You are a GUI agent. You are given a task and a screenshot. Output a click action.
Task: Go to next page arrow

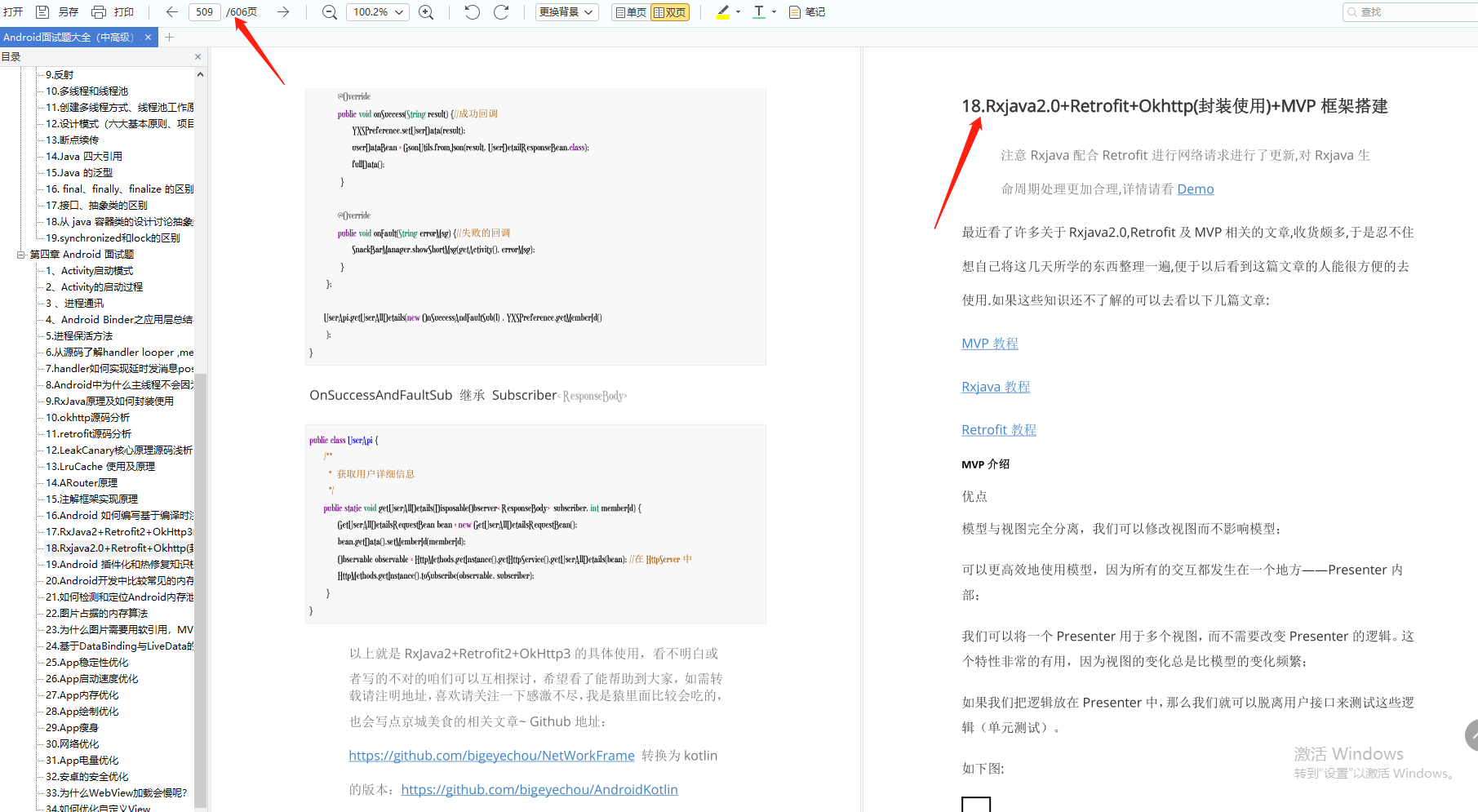click(x=283, y=12)
